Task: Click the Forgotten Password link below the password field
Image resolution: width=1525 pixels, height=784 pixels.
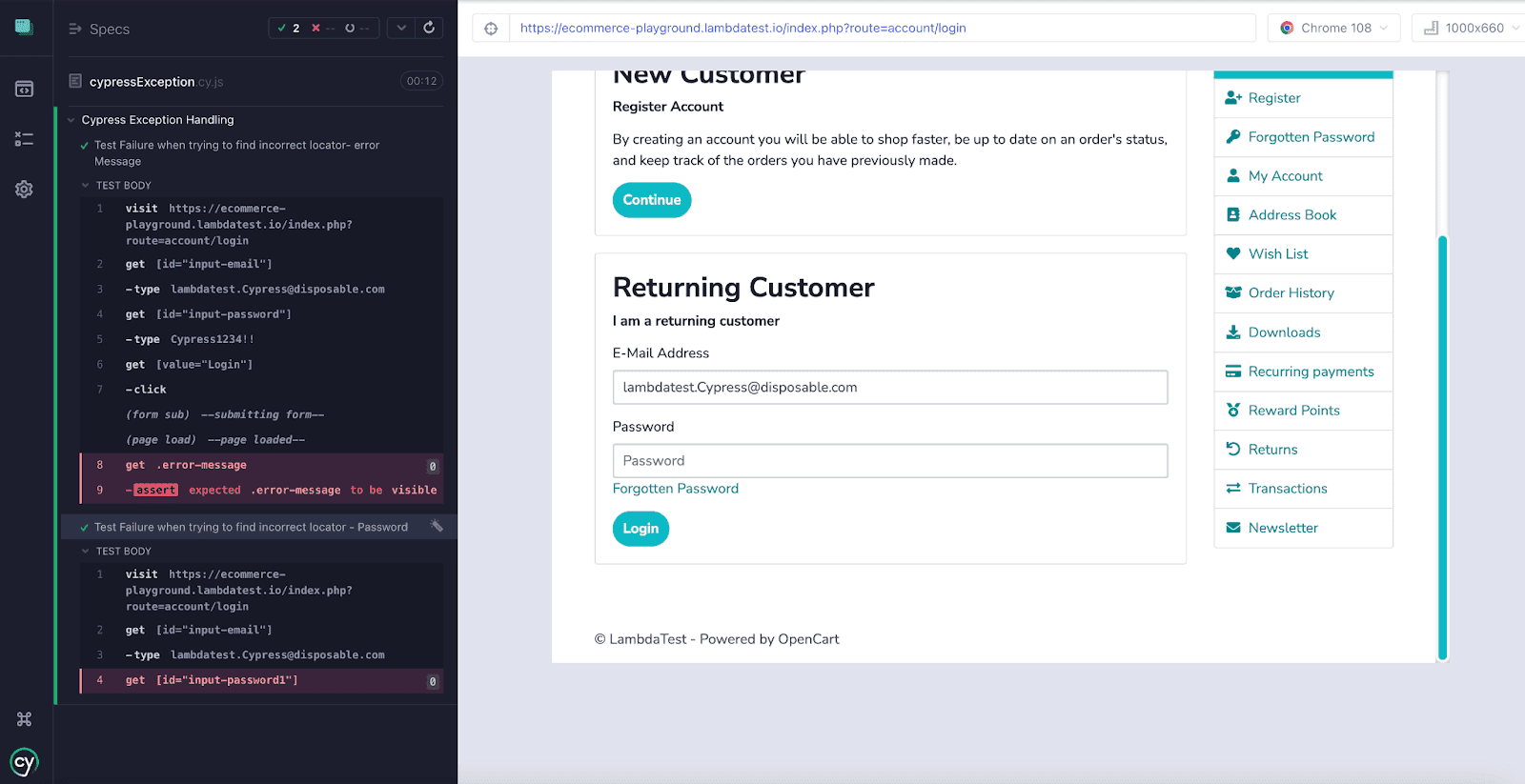Action: pyautogui.click(x=675, y=489)
